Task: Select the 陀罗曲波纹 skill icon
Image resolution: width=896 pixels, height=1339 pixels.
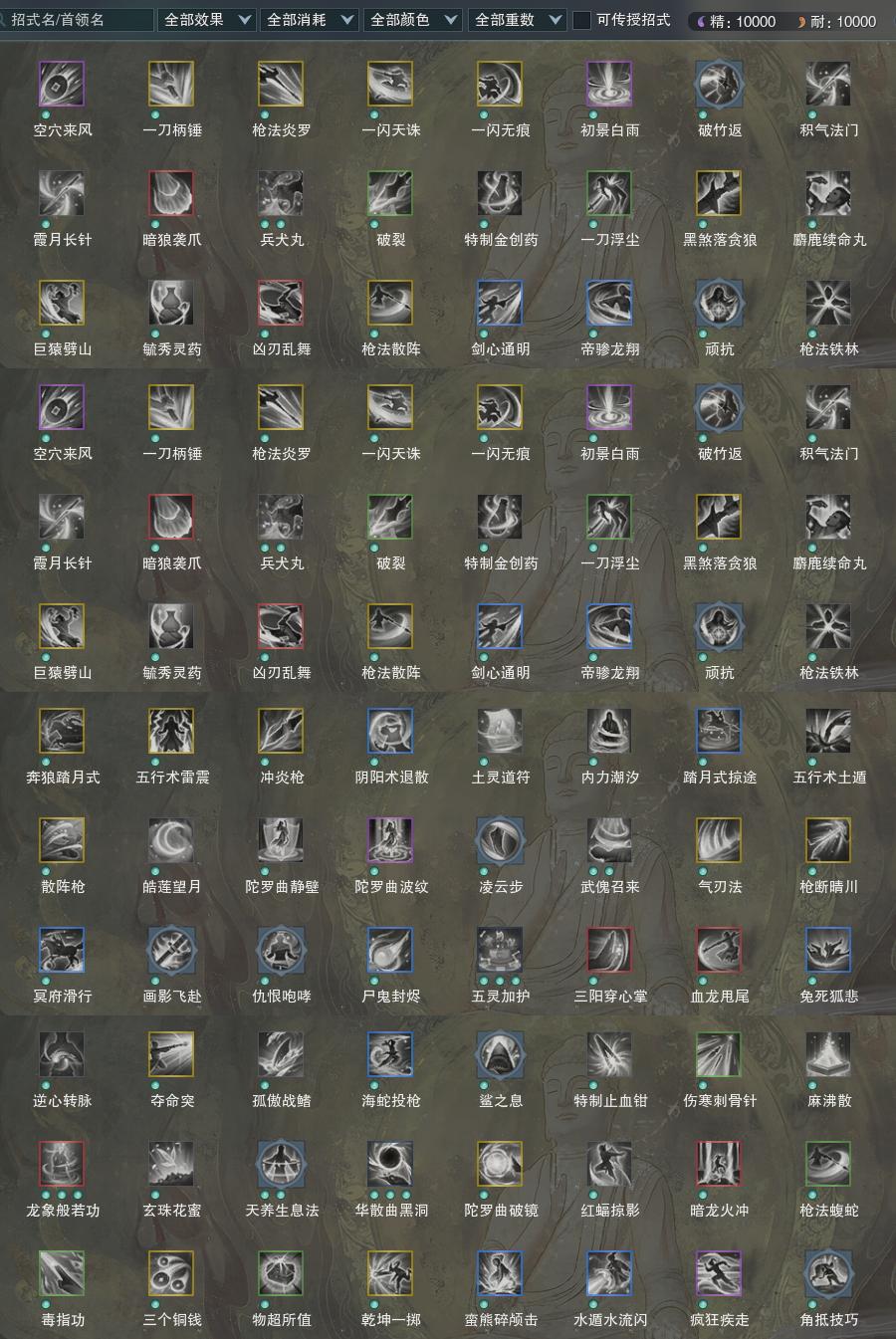Action: coord(390,840)
